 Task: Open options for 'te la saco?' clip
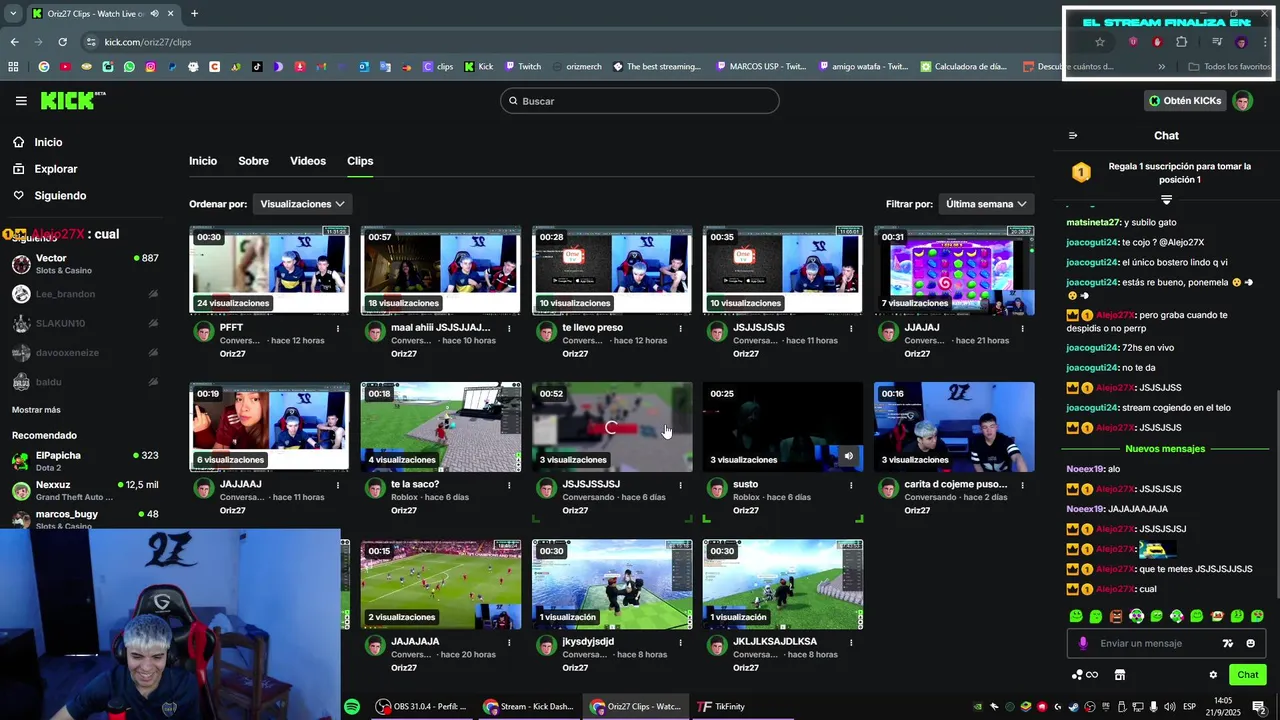508,485
